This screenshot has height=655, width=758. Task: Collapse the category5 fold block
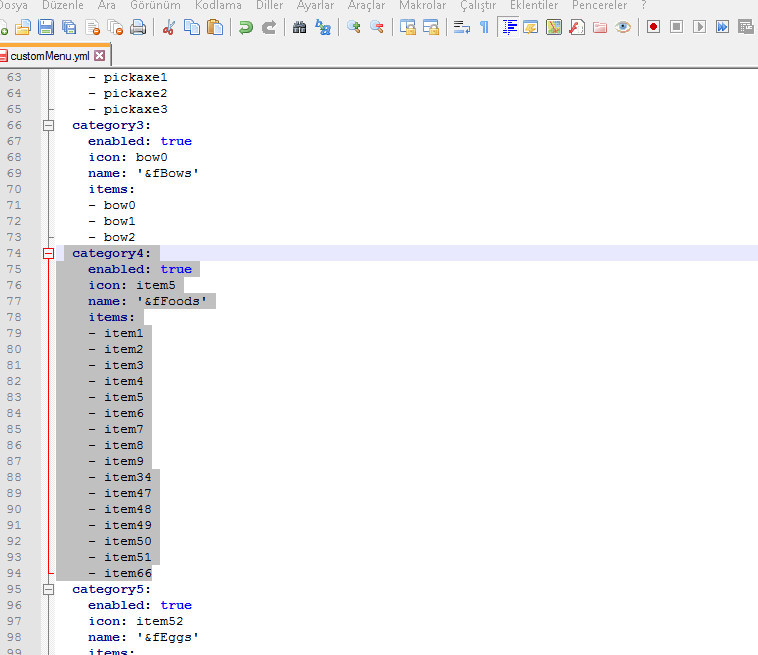tap(48, 589)
